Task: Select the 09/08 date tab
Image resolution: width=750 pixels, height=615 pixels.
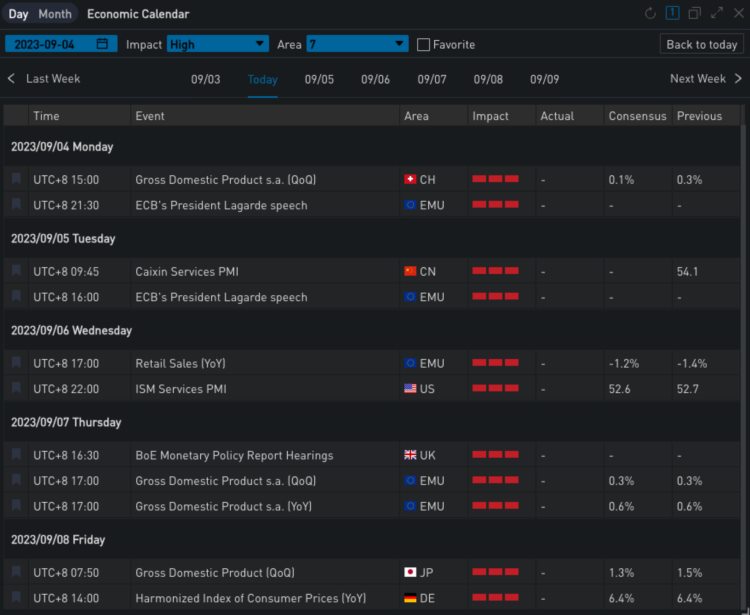Action: click(488, 79)
